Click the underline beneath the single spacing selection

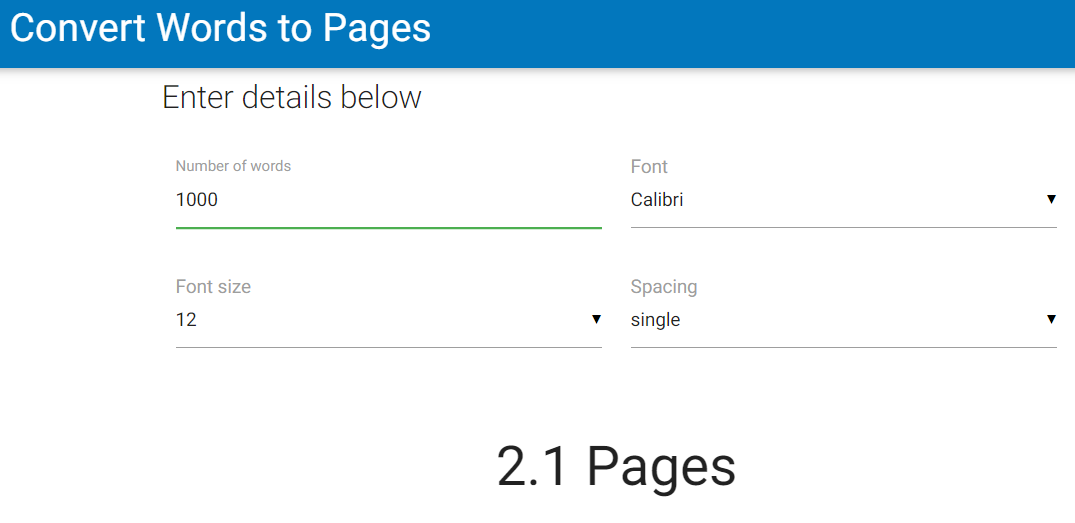(843, 347)
